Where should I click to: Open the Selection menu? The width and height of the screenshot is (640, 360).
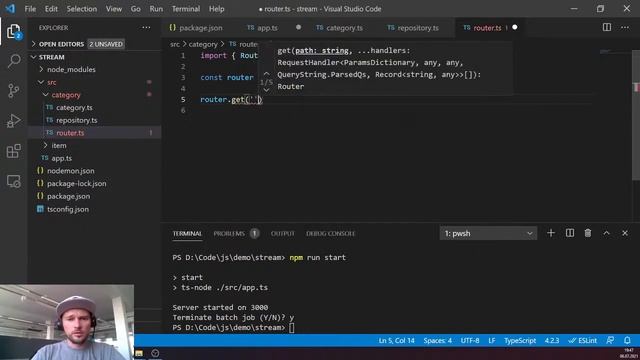[x=82, y=9]
